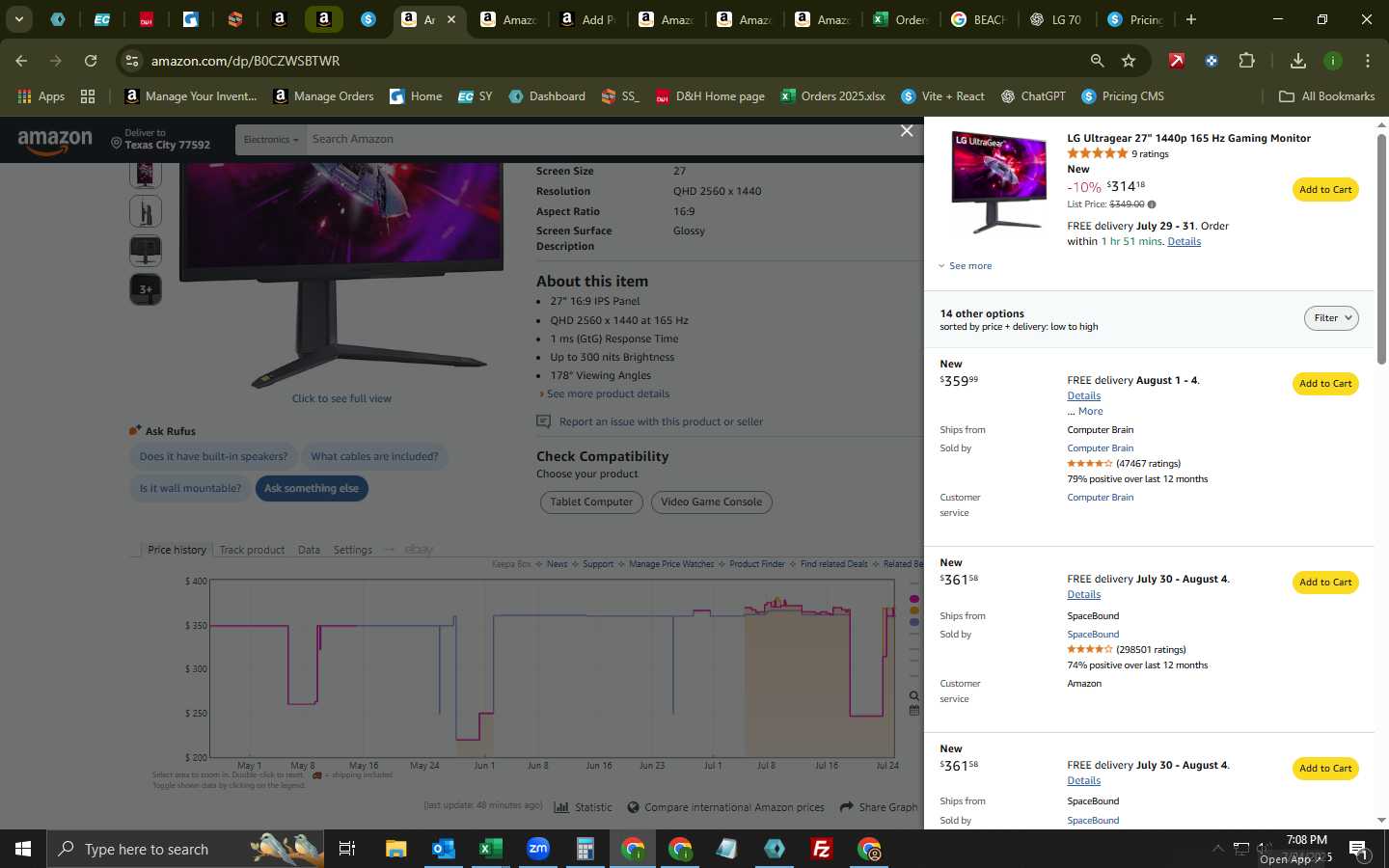Toggle the magenta legend series in Keepa graph
Image resolution: width=1389 pixels, height=868 pixels.
tap(914, 599)
